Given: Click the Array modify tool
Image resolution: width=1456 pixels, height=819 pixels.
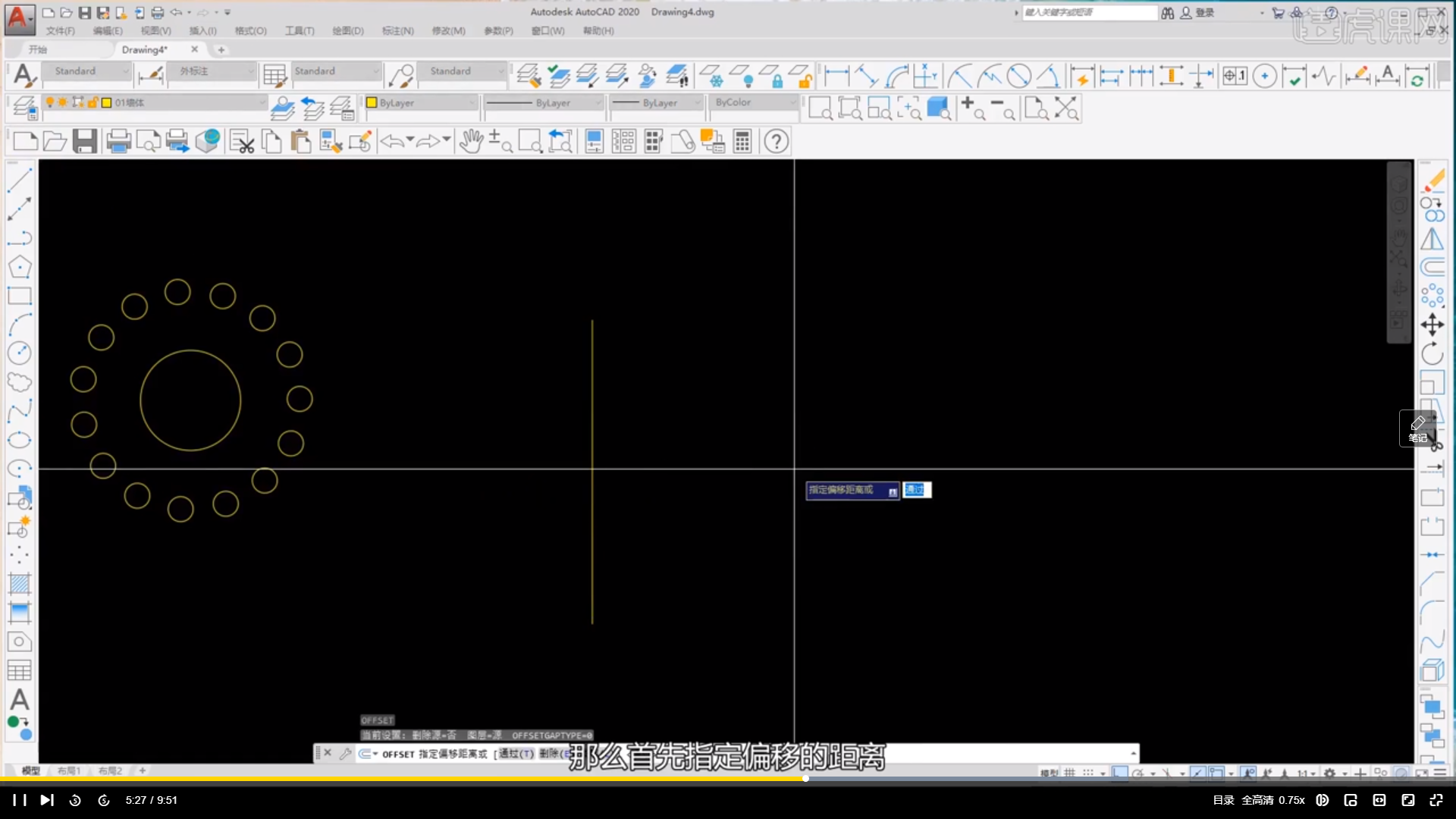Looking at the screenshot, I should click(x=1432, y=296).
